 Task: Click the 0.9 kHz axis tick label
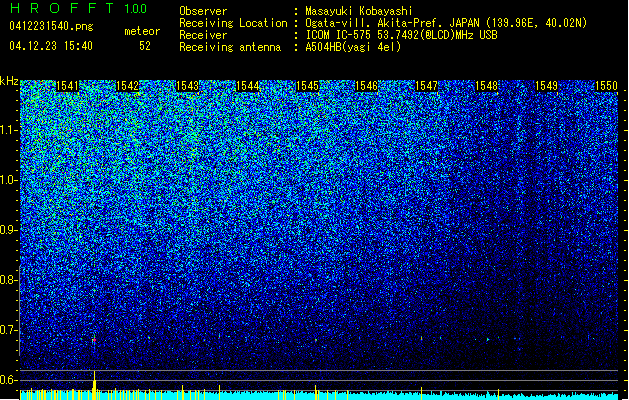tap(9, 230)
